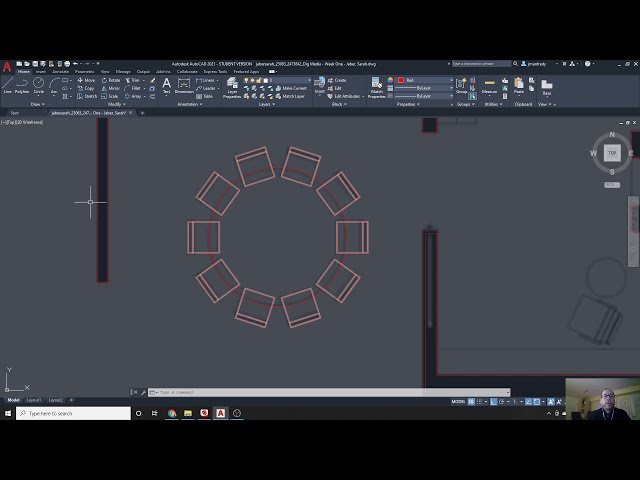The width and height of the screenshot is (640, 480).
Task: Toggle object snap tracking in status bar
Action: tap(529, 402)
